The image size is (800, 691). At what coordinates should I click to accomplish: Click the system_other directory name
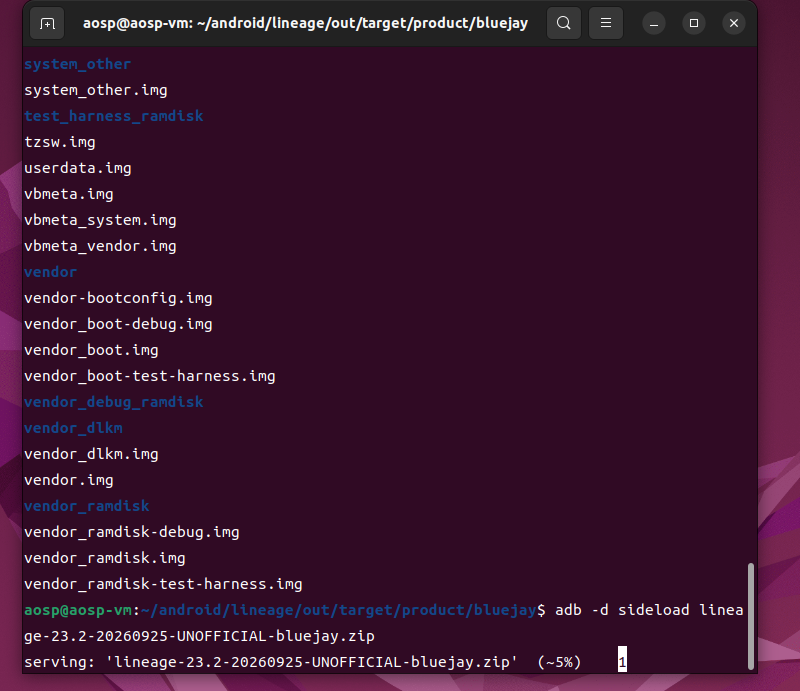78,64
